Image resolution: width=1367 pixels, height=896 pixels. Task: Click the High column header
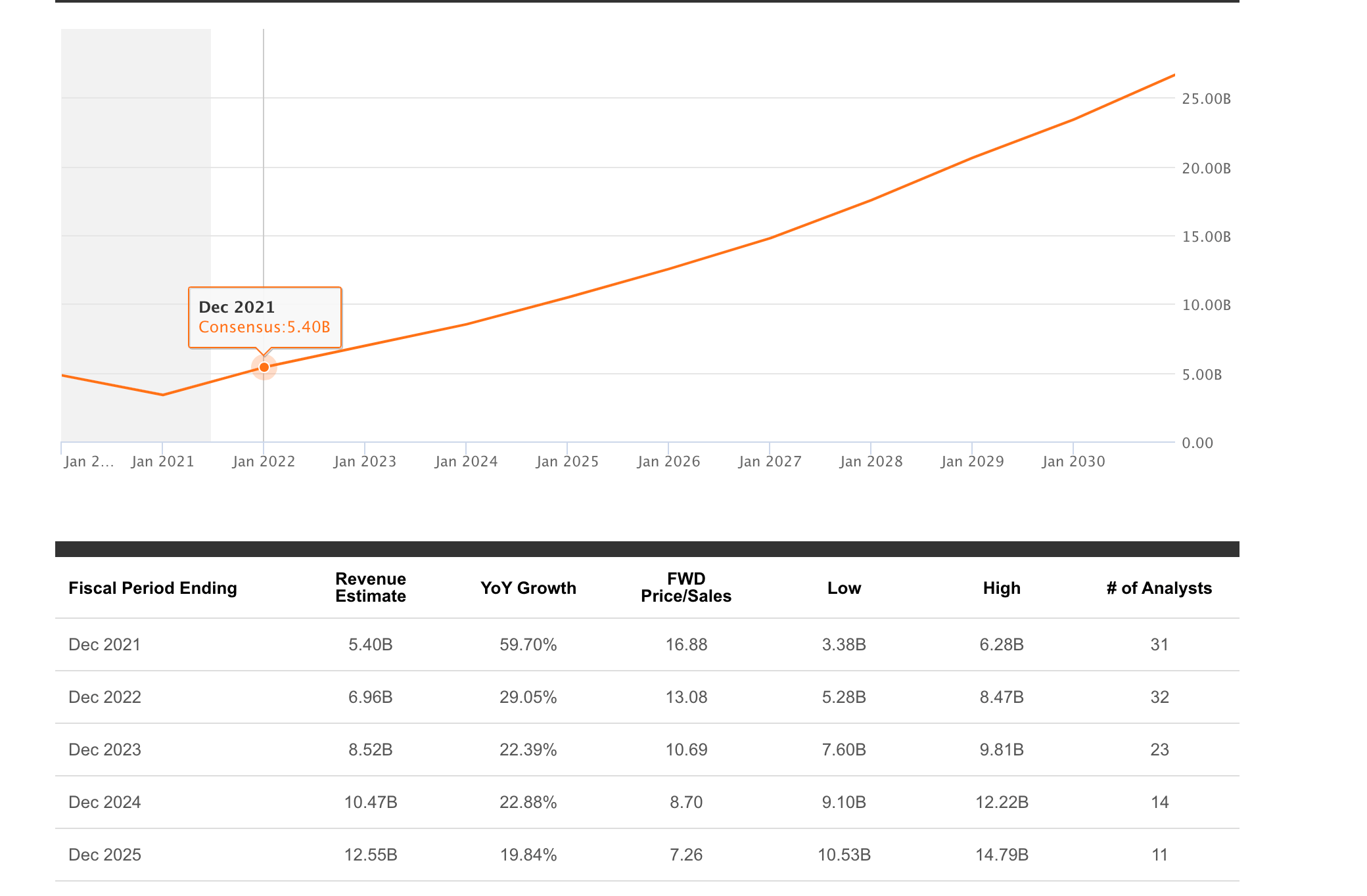pos(1002,588)
